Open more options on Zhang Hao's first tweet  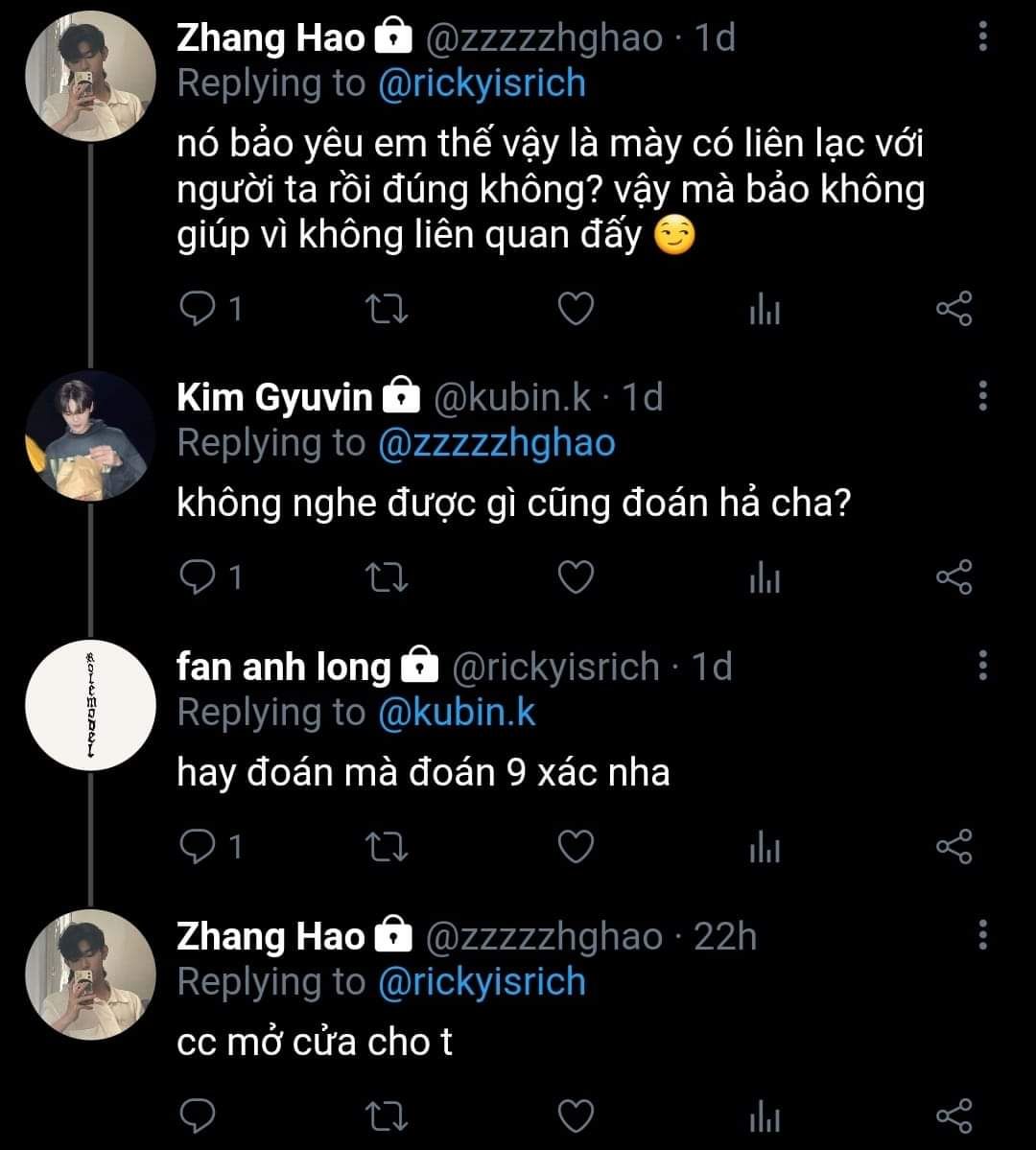(x=982, y=37)
